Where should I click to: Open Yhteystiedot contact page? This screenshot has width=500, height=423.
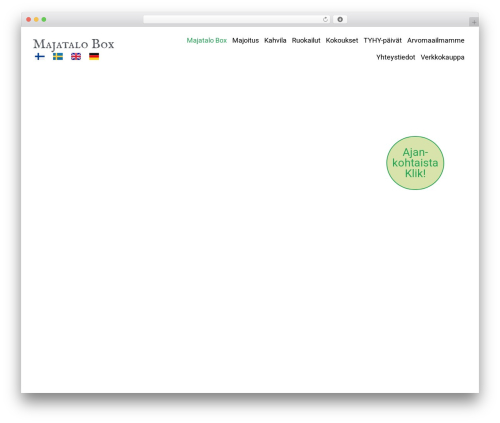click(396, 57)
